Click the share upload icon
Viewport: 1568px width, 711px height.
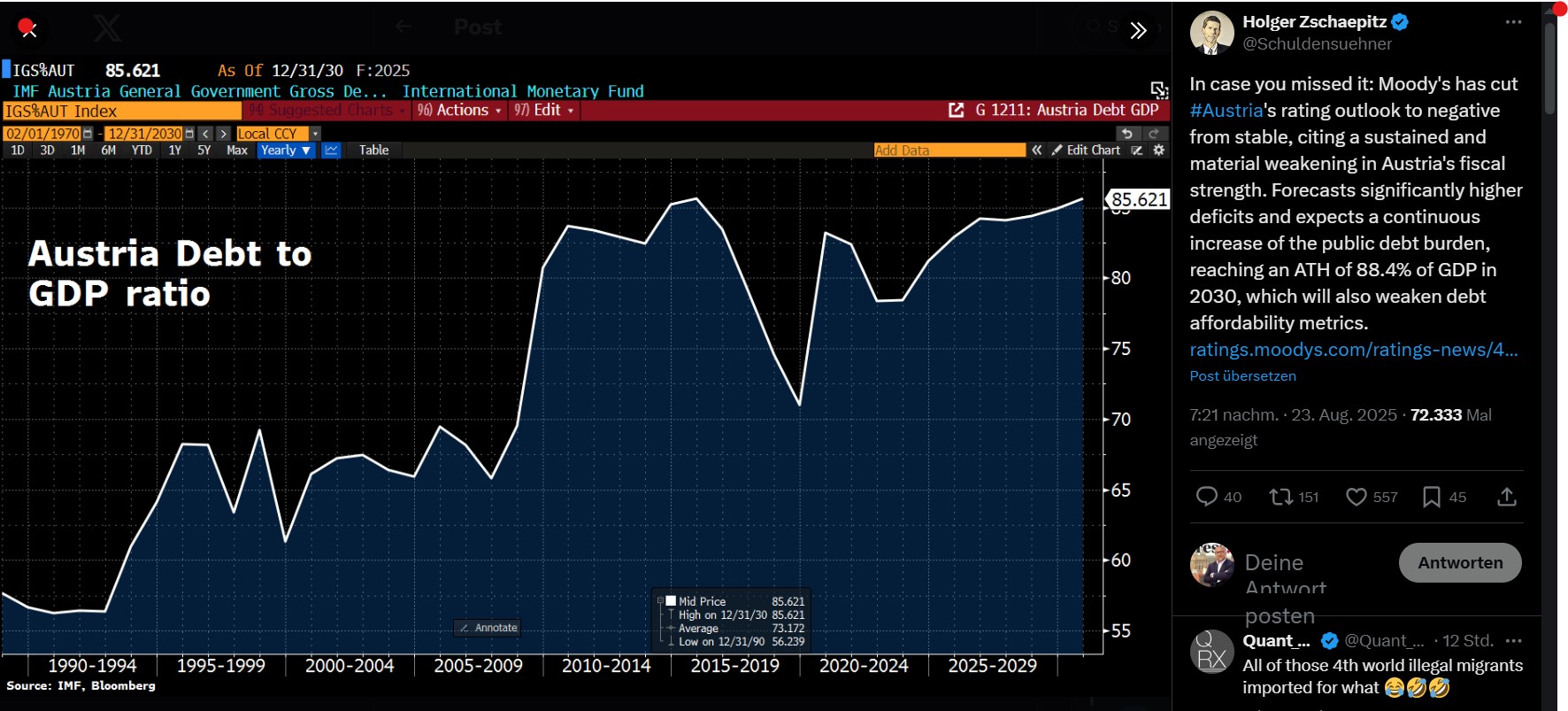click(x=1506, y=497)
